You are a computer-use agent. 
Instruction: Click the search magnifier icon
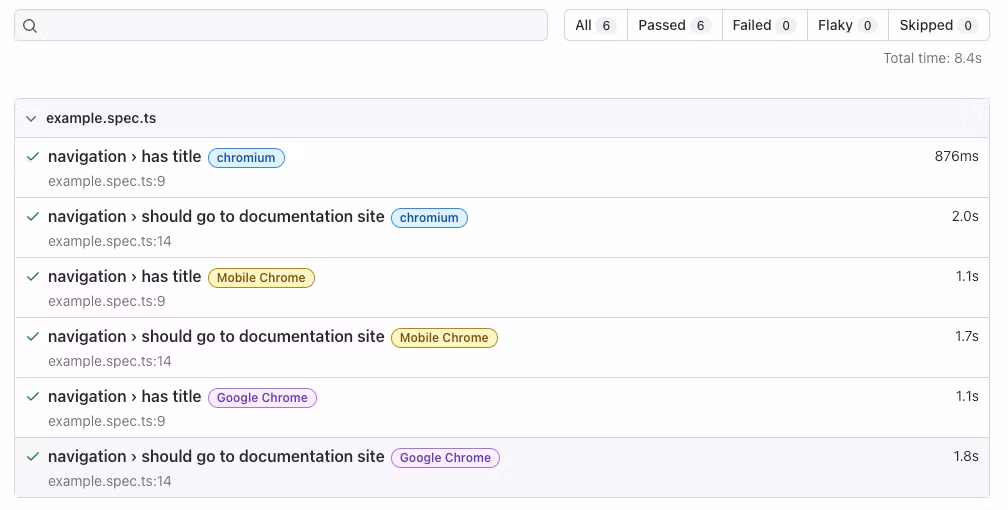point(30,26)
